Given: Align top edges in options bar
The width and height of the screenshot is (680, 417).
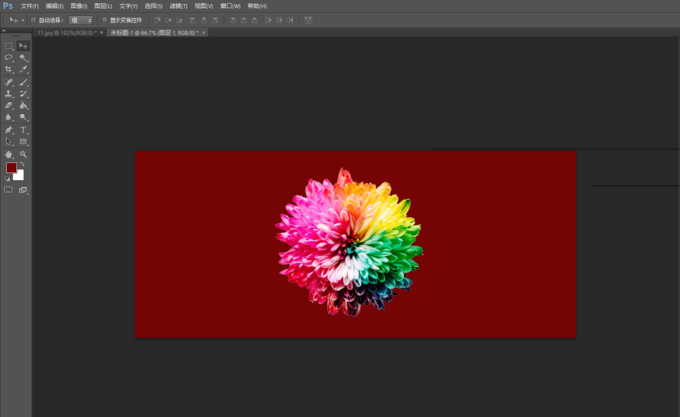Looking at the screenshot, I should click(x=157, y=20).
